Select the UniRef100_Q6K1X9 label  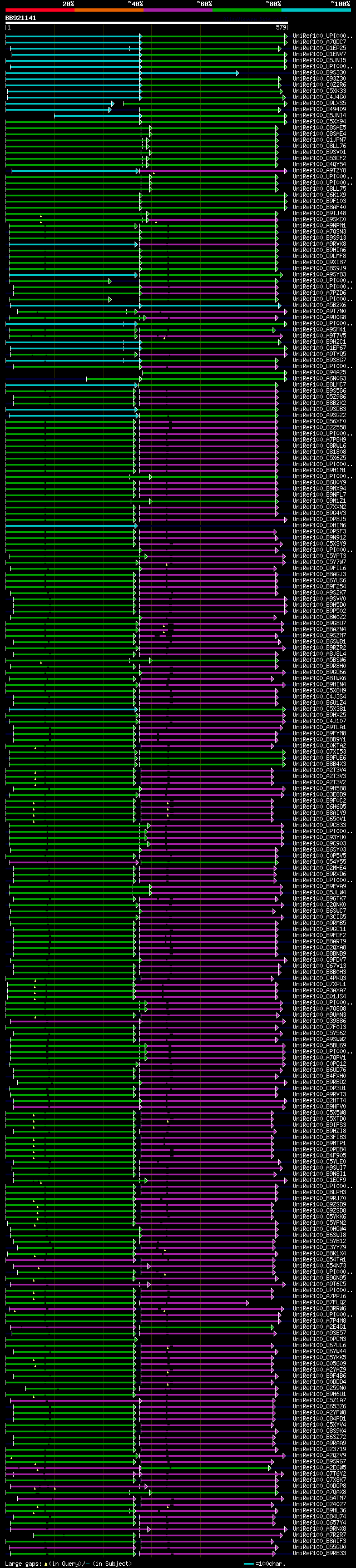pos(319,195)
